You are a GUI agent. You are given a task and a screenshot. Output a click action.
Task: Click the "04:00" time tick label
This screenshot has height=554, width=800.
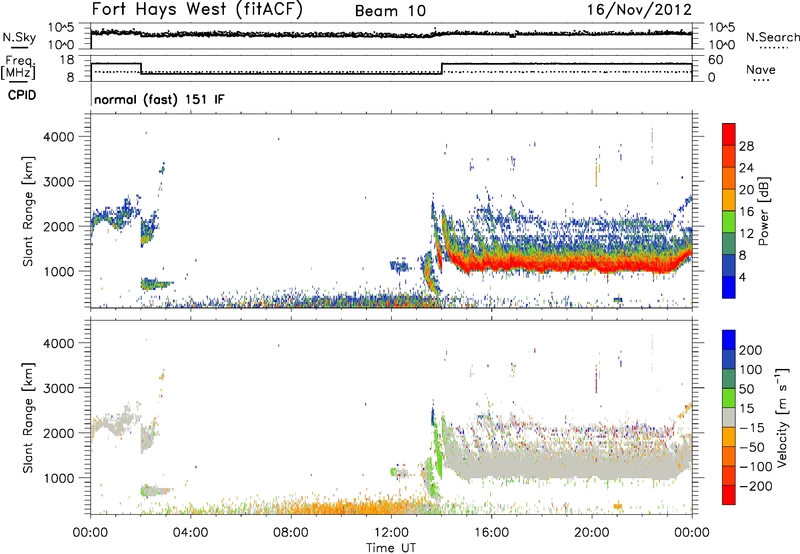[190, 533]
